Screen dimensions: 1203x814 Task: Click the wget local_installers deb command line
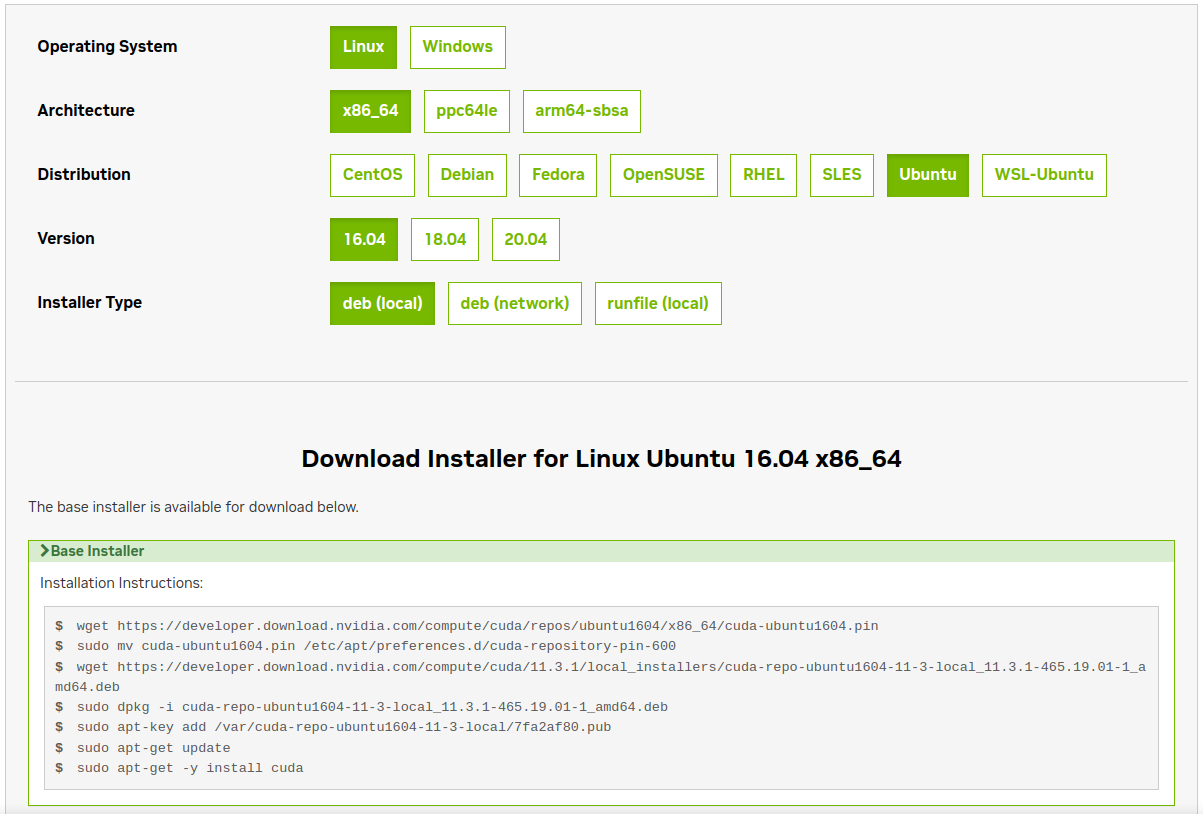point(601,677)
